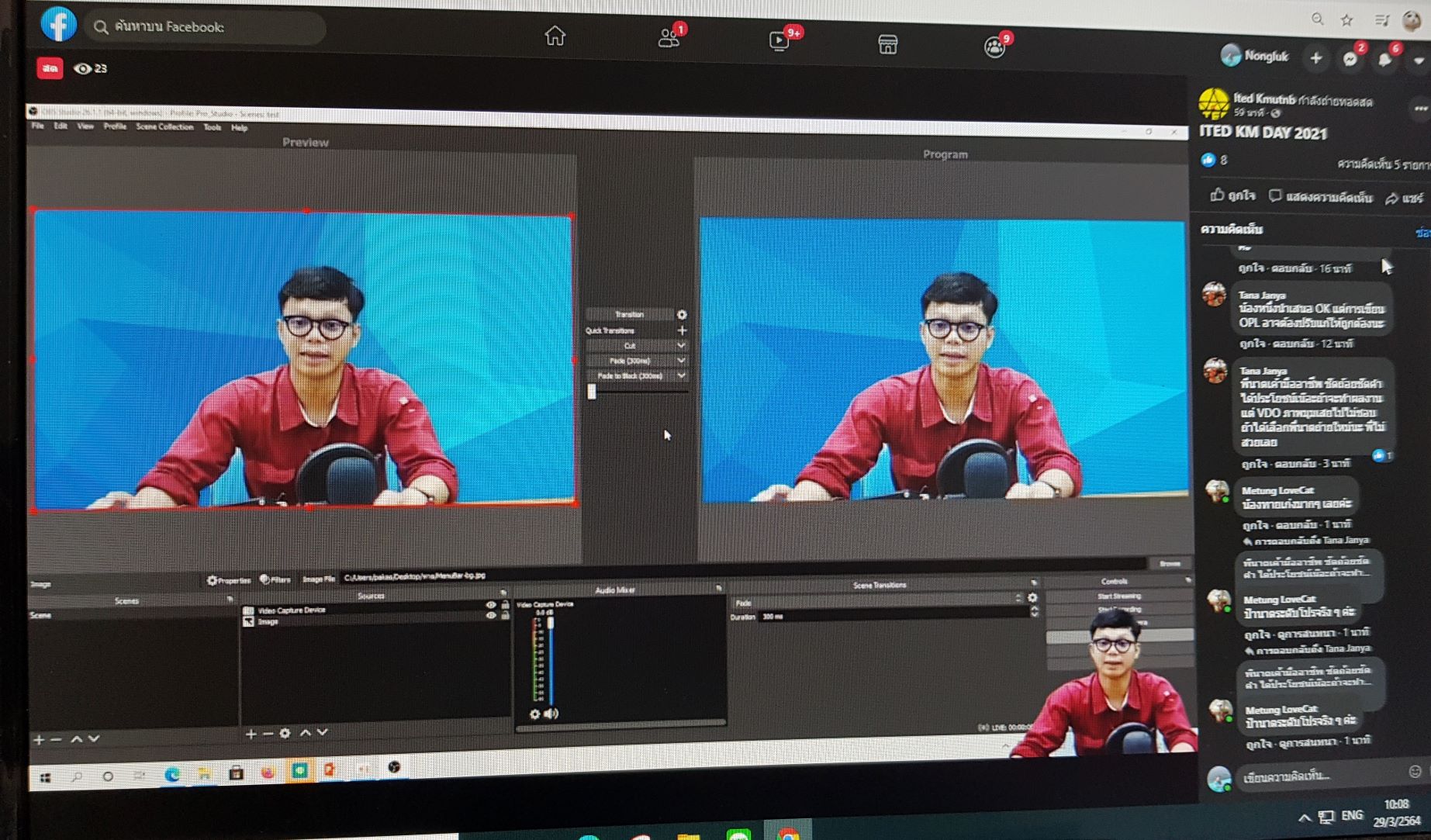Open the transition settings gear in studio mode
The width and height of the screenshot is (1431, 840).
pos(681,315)
